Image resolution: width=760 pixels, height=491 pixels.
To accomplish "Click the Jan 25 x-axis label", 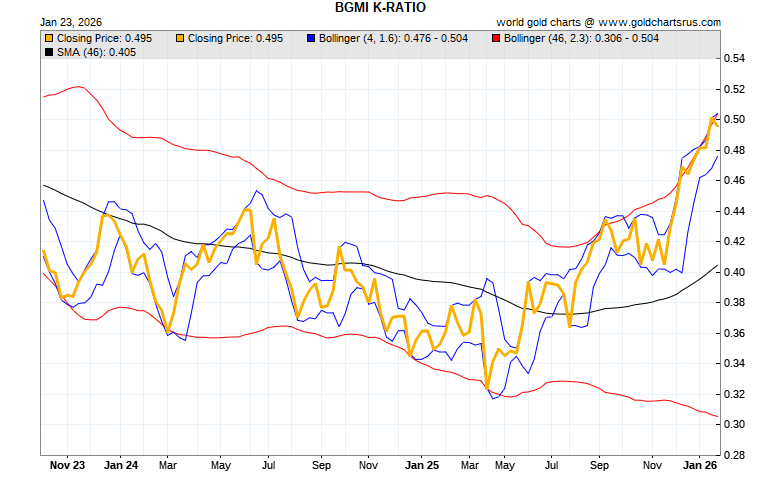I will click(421, 465).
